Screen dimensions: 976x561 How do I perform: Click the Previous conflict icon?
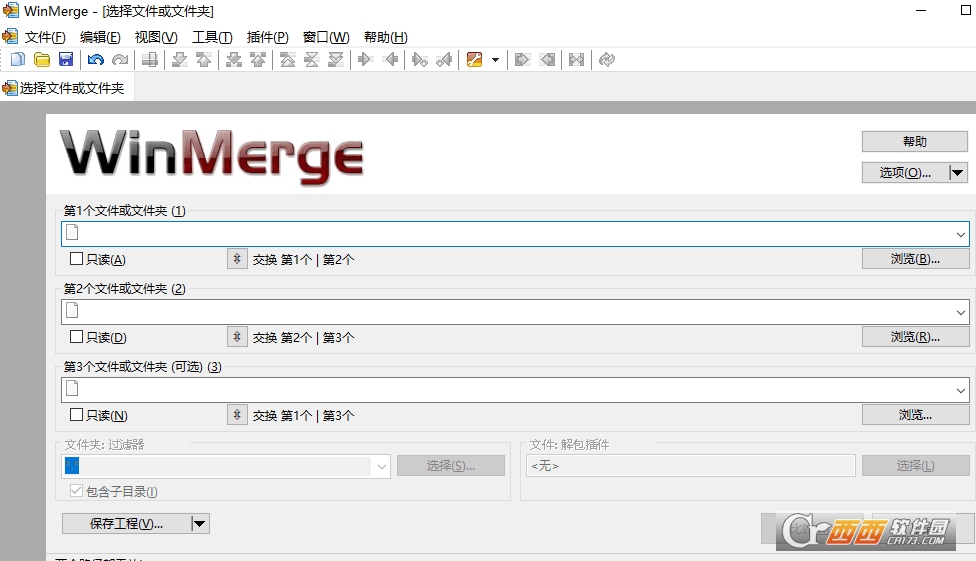point(258,60)
